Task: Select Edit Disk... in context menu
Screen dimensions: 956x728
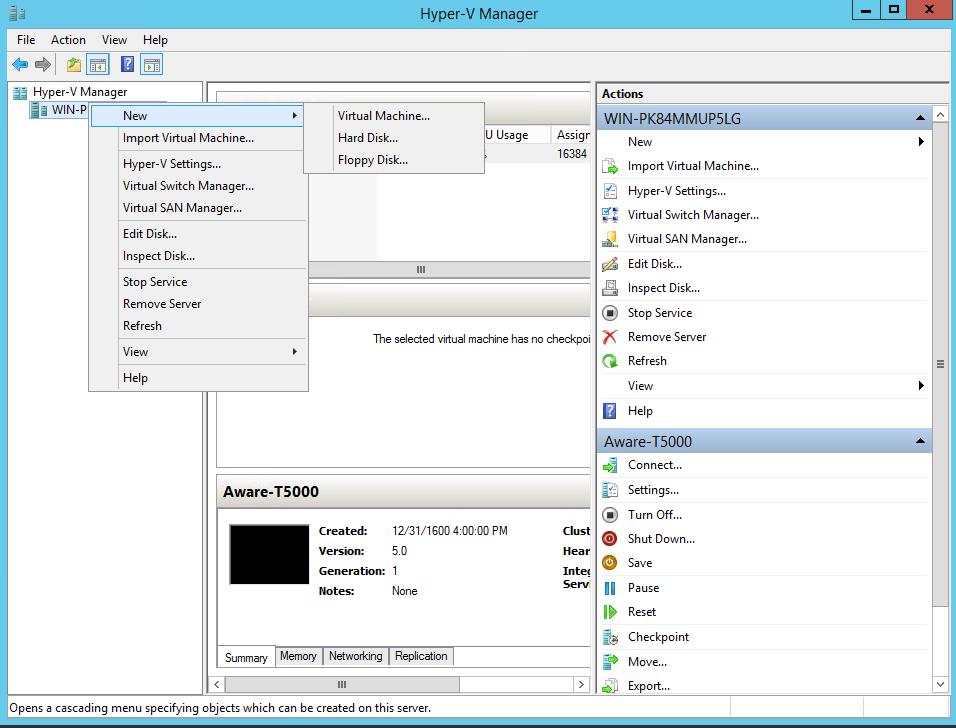Action: pyautogui.click(x=199, y=234)
